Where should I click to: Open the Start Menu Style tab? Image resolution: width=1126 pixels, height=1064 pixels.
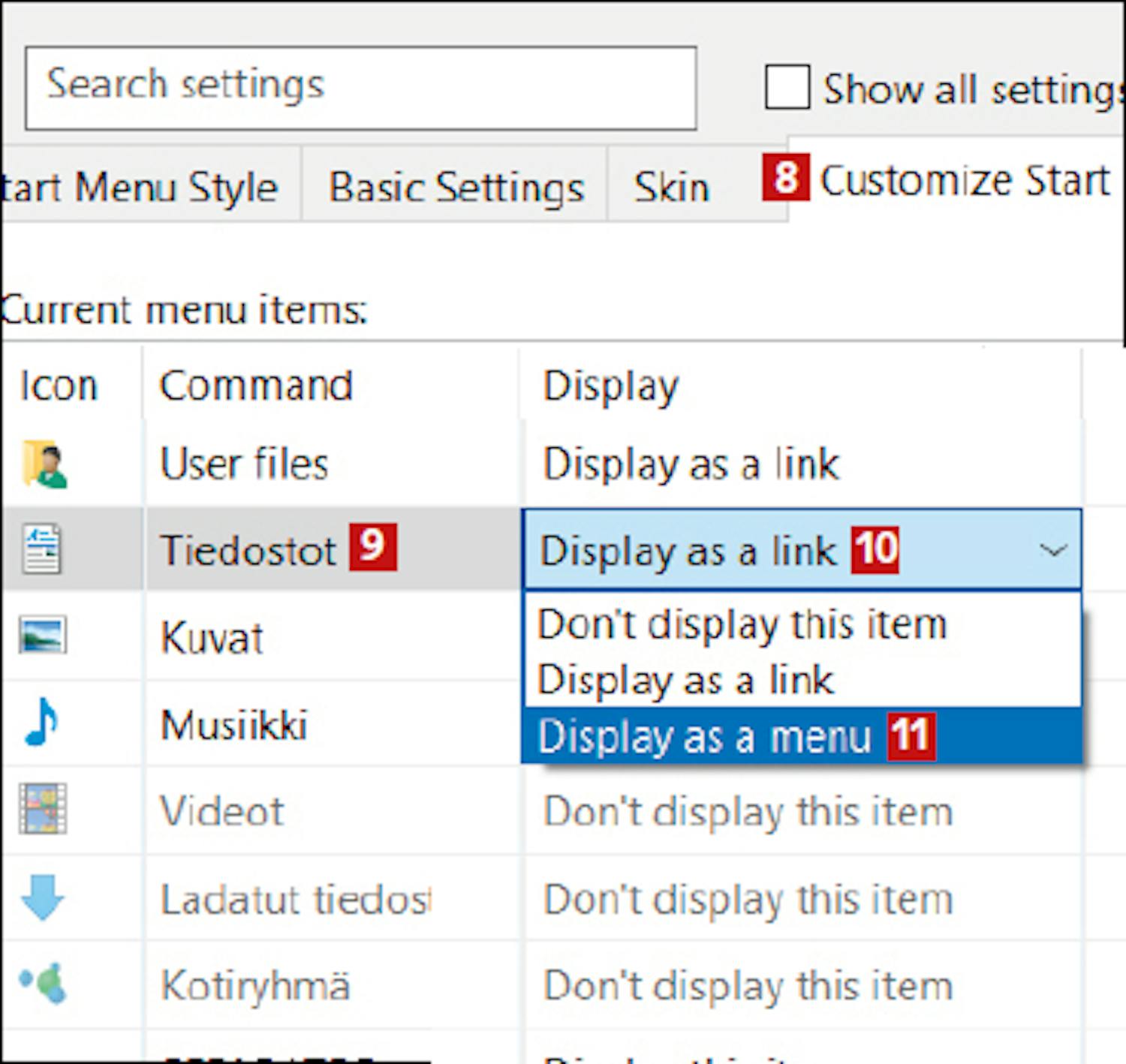143,187
